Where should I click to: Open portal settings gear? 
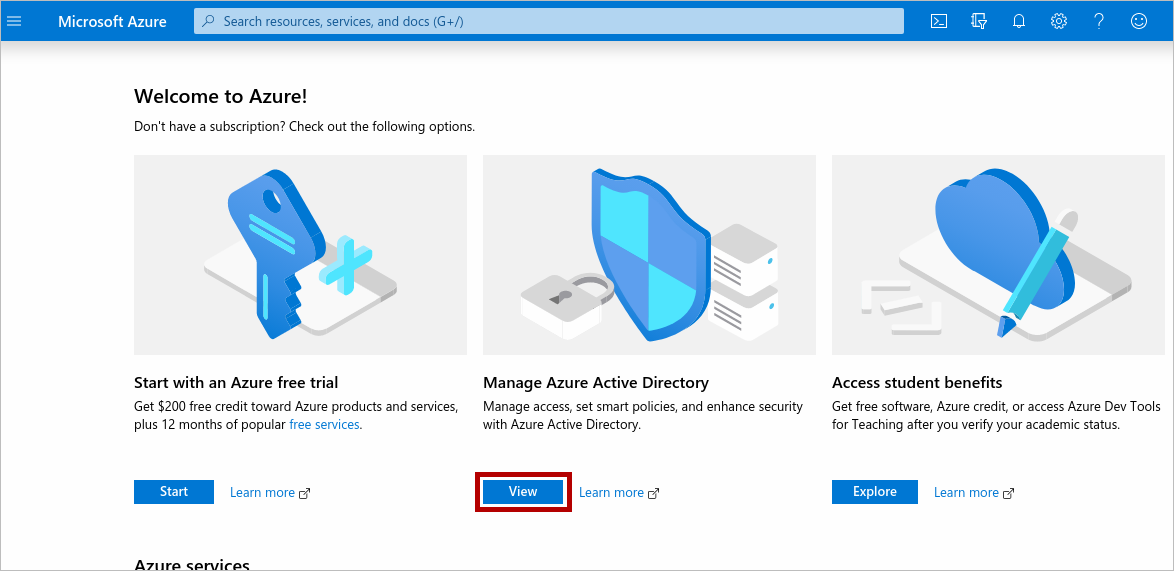(1059, 21)
